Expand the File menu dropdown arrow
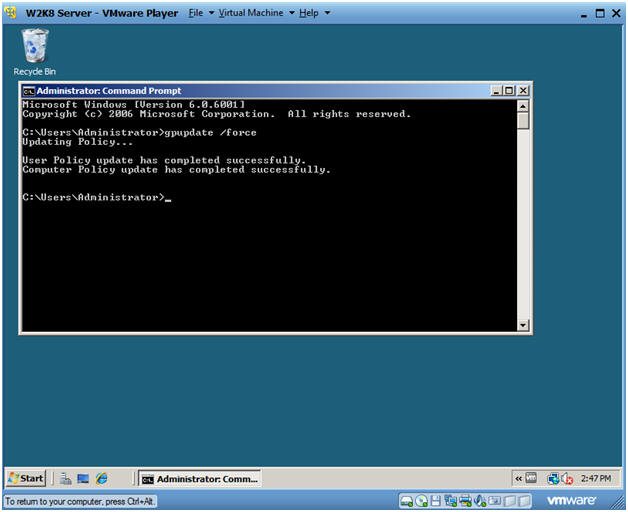The height and width of the screenshot is (512, 628). (211, 13)
